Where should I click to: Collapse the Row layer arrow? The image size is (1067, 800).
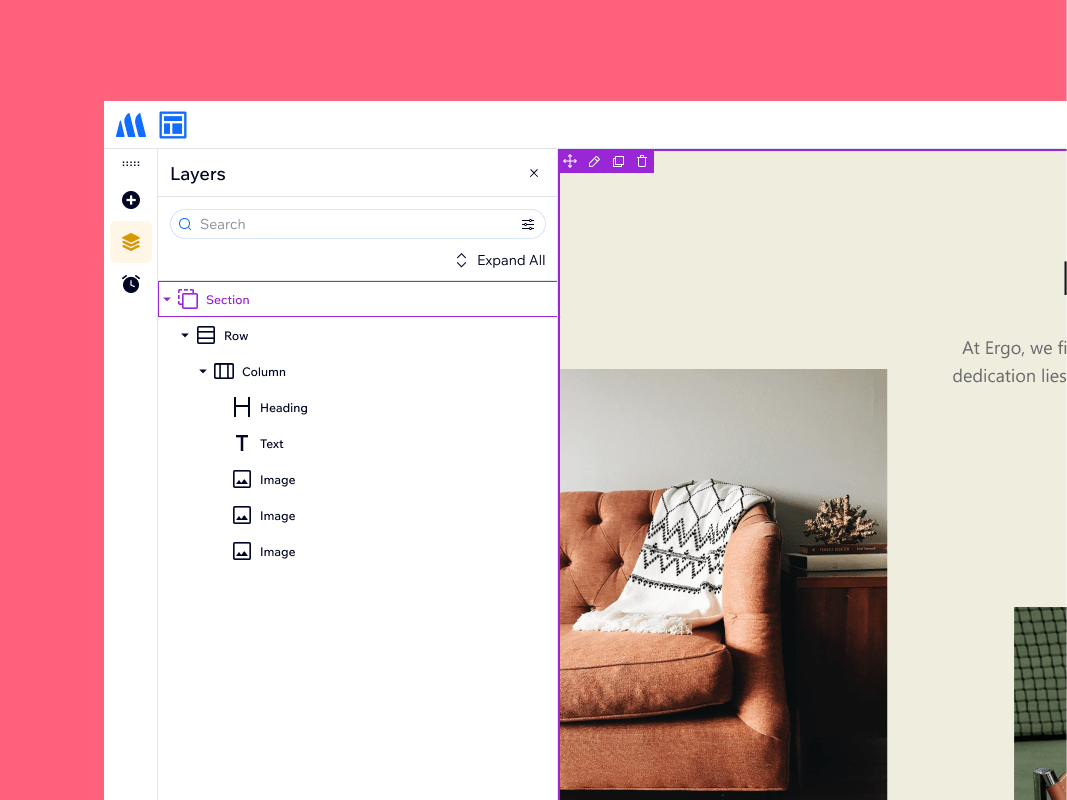tap(185, 336)
